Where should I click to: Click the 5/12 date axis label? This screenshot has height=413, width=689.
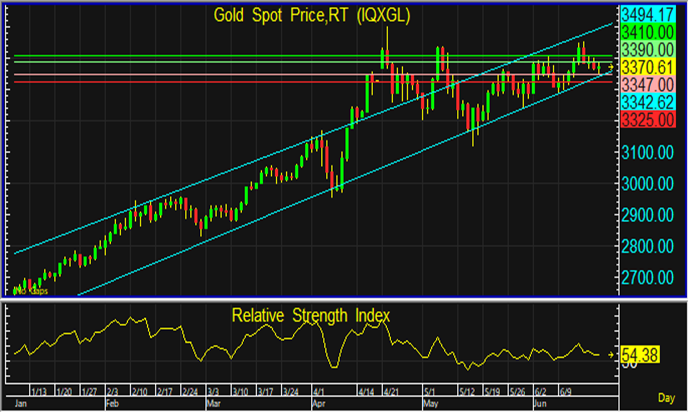point(467,392)
